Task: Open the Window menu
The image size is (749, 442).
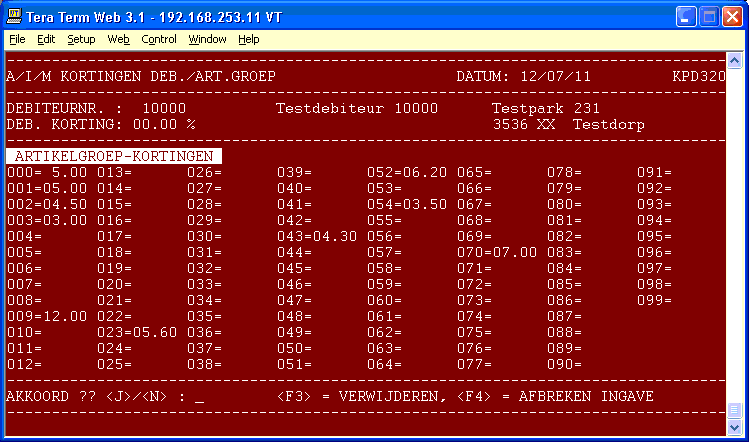Action: tap(207, 39)
